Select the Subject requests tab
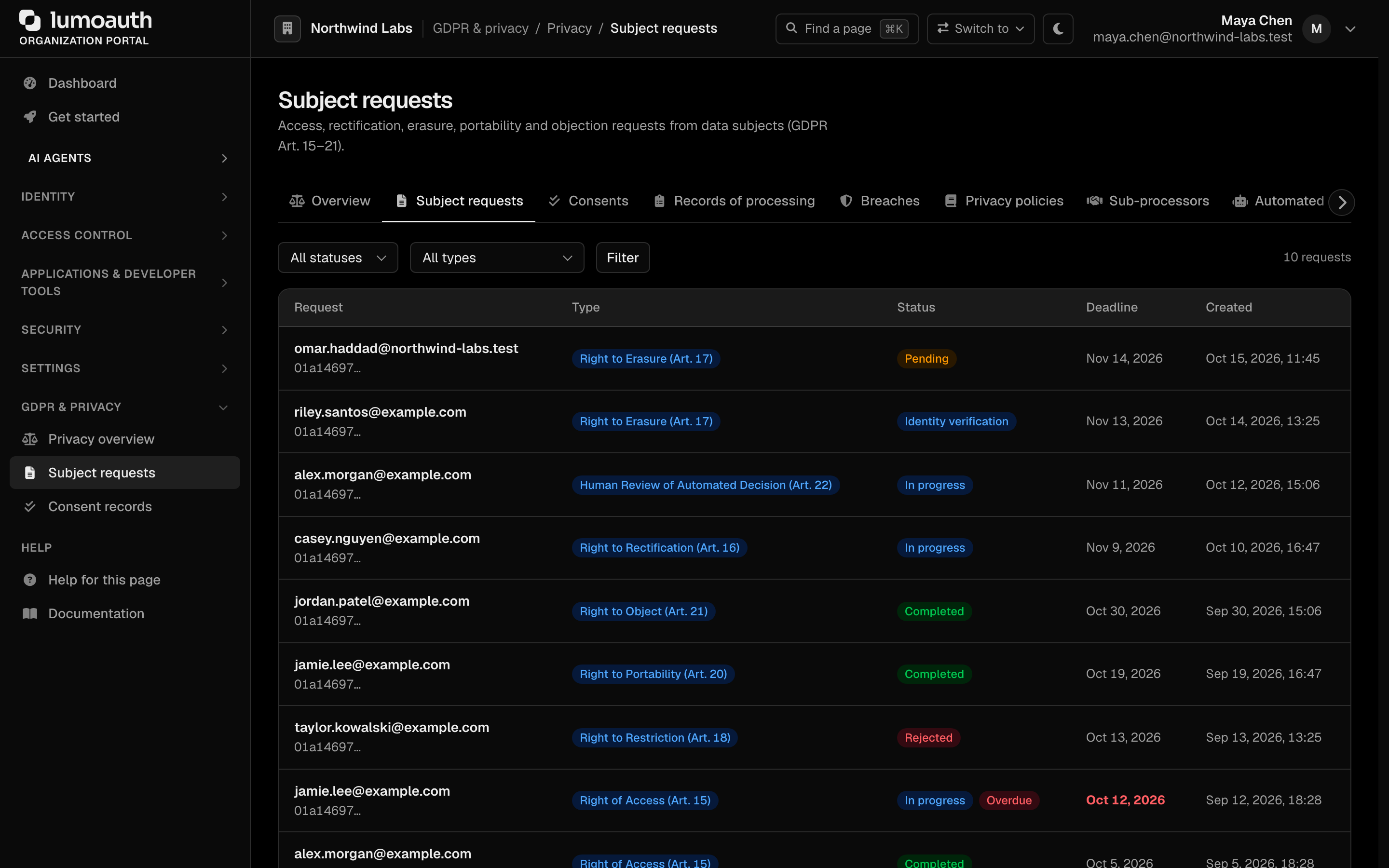Screen dimensions: 1389x868 459,201
